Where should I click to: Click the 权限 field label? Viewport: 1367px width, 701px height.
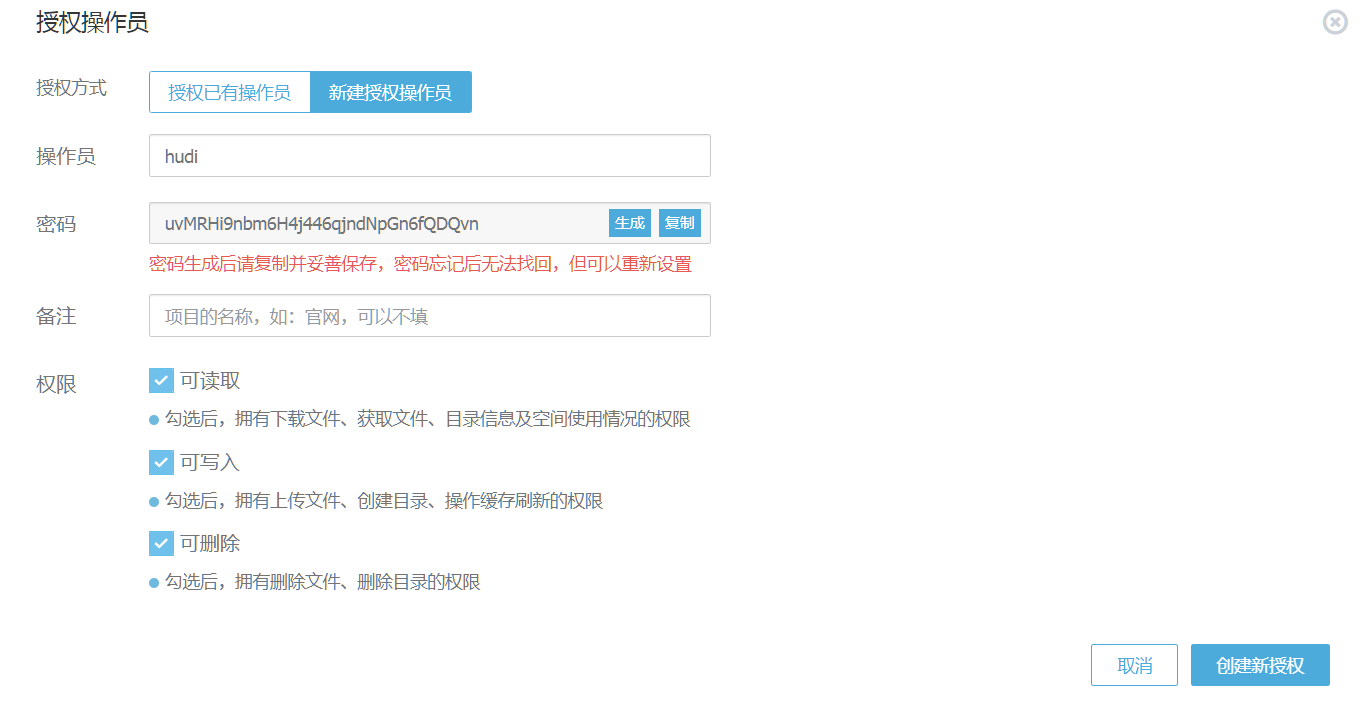coord(56,385)
